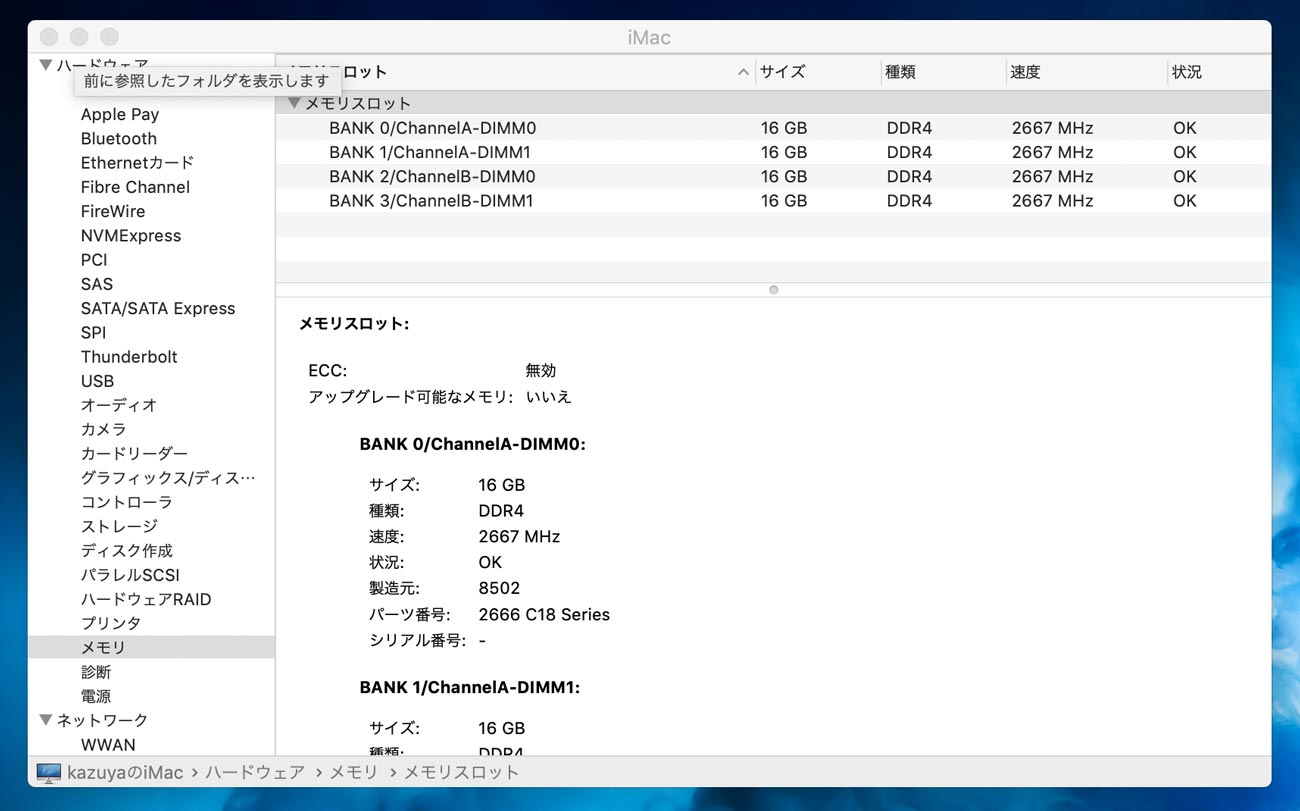Viewport: 1300px width, 811px height.
Task: Click ハードウェア in bottom path bar
Action: coord(254,772)
